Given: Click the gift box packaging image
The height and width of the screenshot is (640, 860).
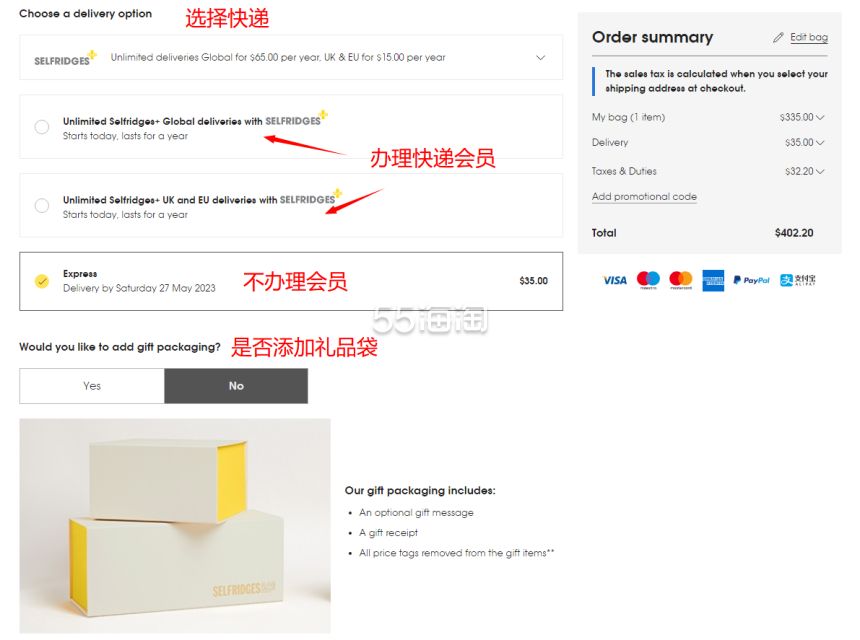Looking at the screenshot, I should (175, 526).
